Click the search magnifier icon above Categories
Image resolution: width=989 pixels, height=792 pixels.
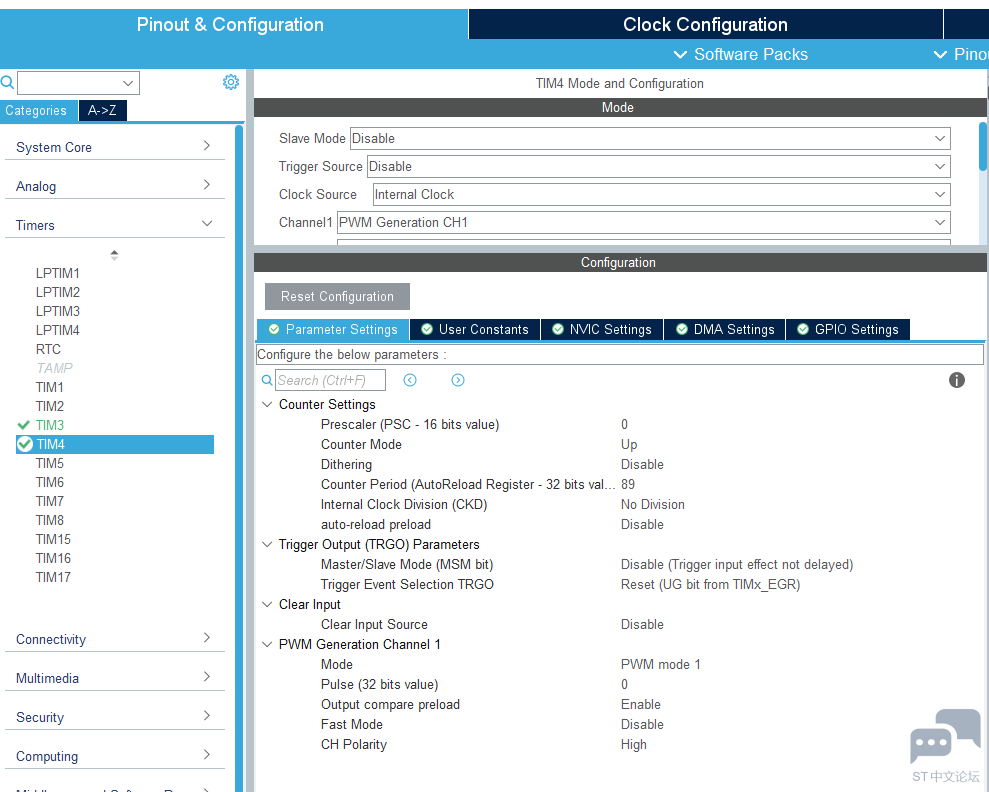tap(8, 83)
